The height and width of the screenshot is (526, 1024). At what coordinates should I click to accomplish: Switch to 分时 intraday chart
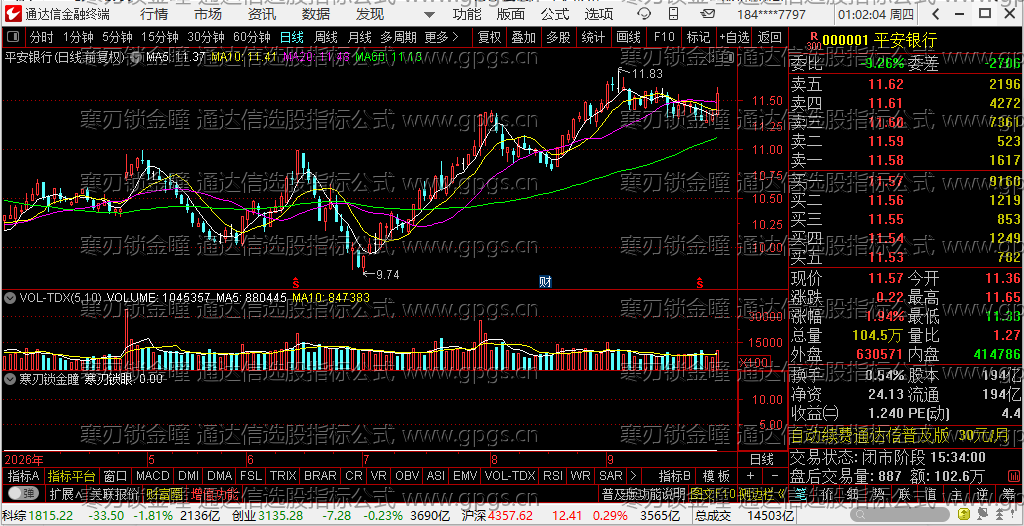point(42,37)
